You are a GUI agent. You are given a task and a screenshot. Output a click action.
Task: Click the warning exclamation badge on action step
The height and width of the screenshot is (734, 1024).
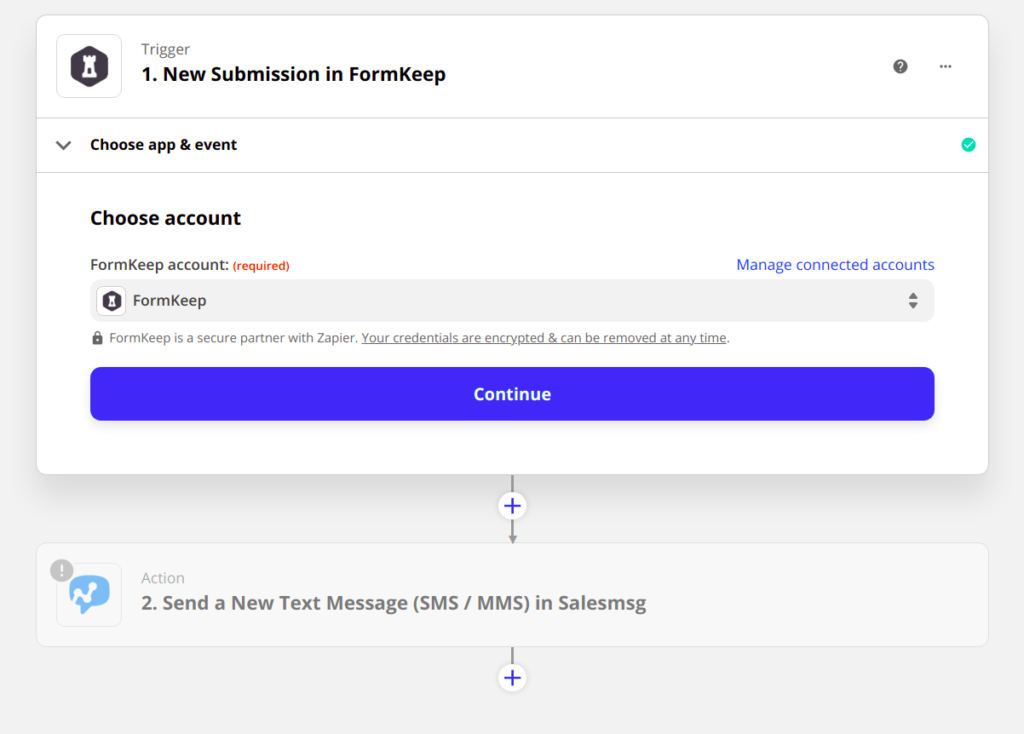click(x=62, y=570)
